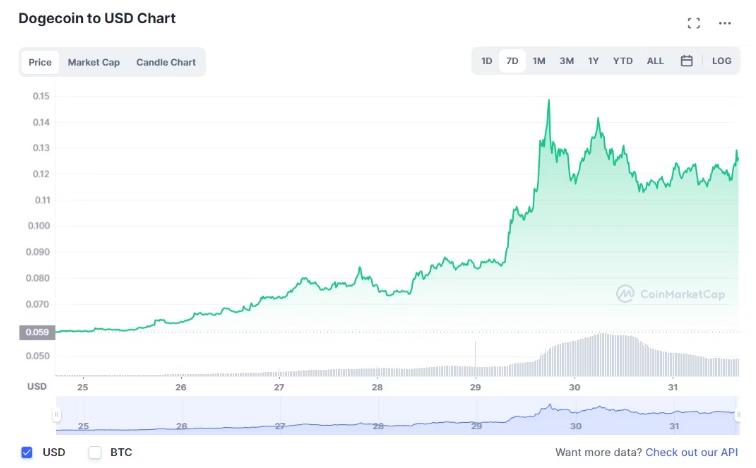Select the 3M time range

click(x=566, y=61)
